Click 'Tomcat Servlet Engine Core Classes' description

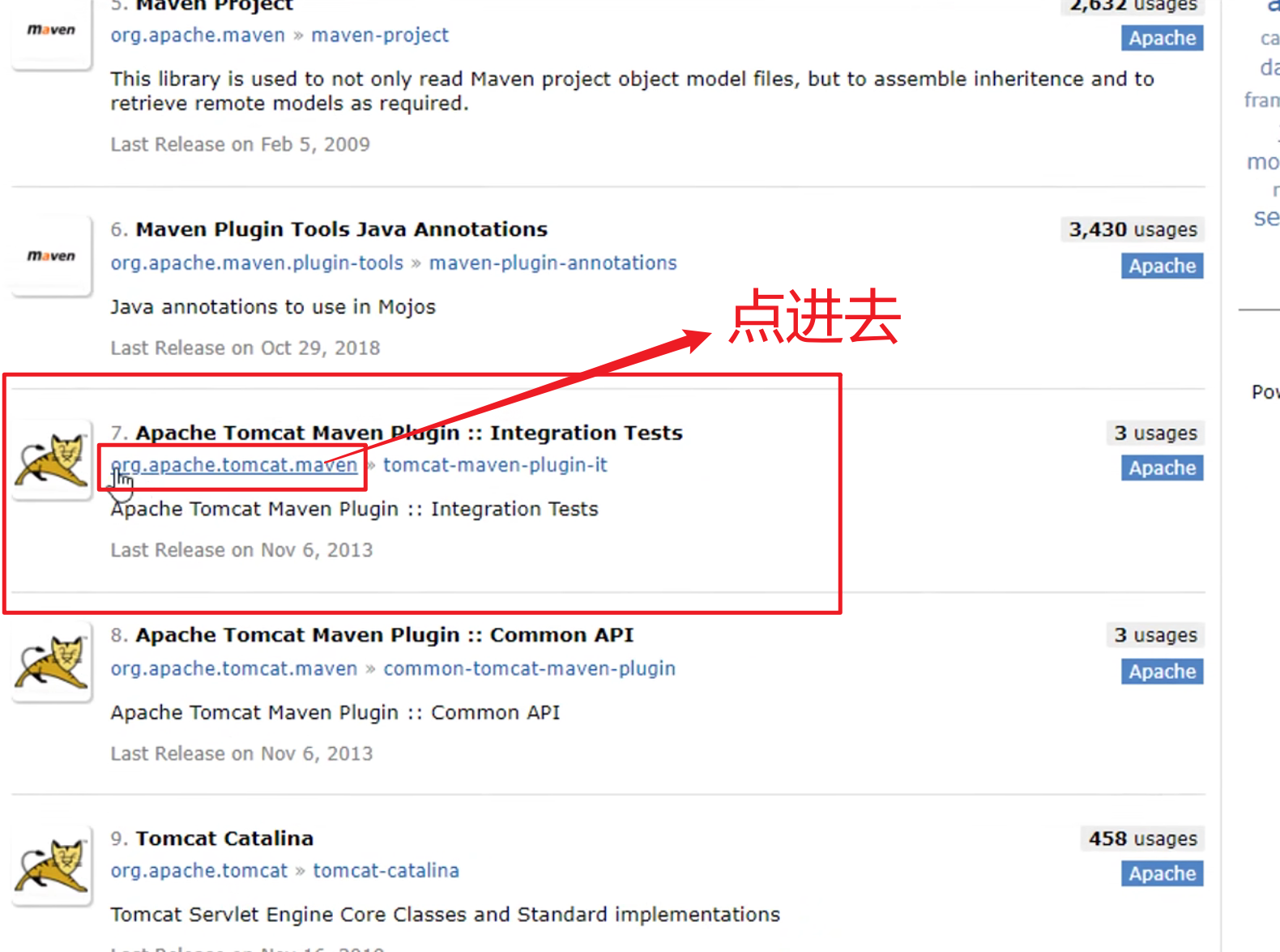446,915
